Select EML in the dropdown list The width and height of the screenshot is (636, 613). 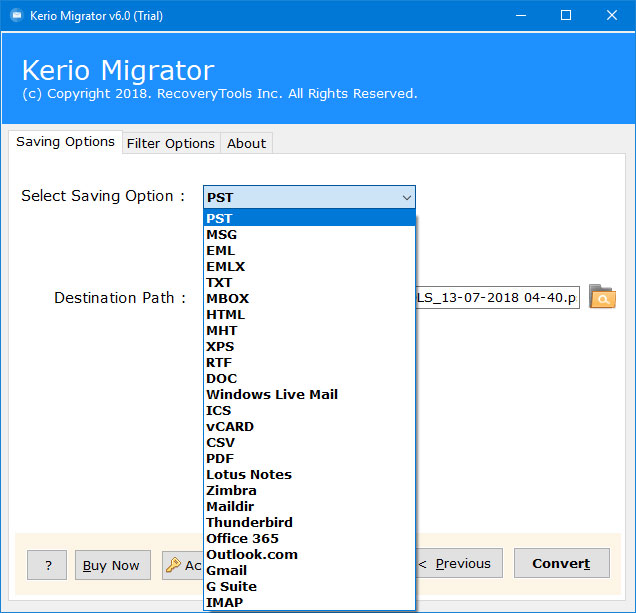[x=309, y=250]
